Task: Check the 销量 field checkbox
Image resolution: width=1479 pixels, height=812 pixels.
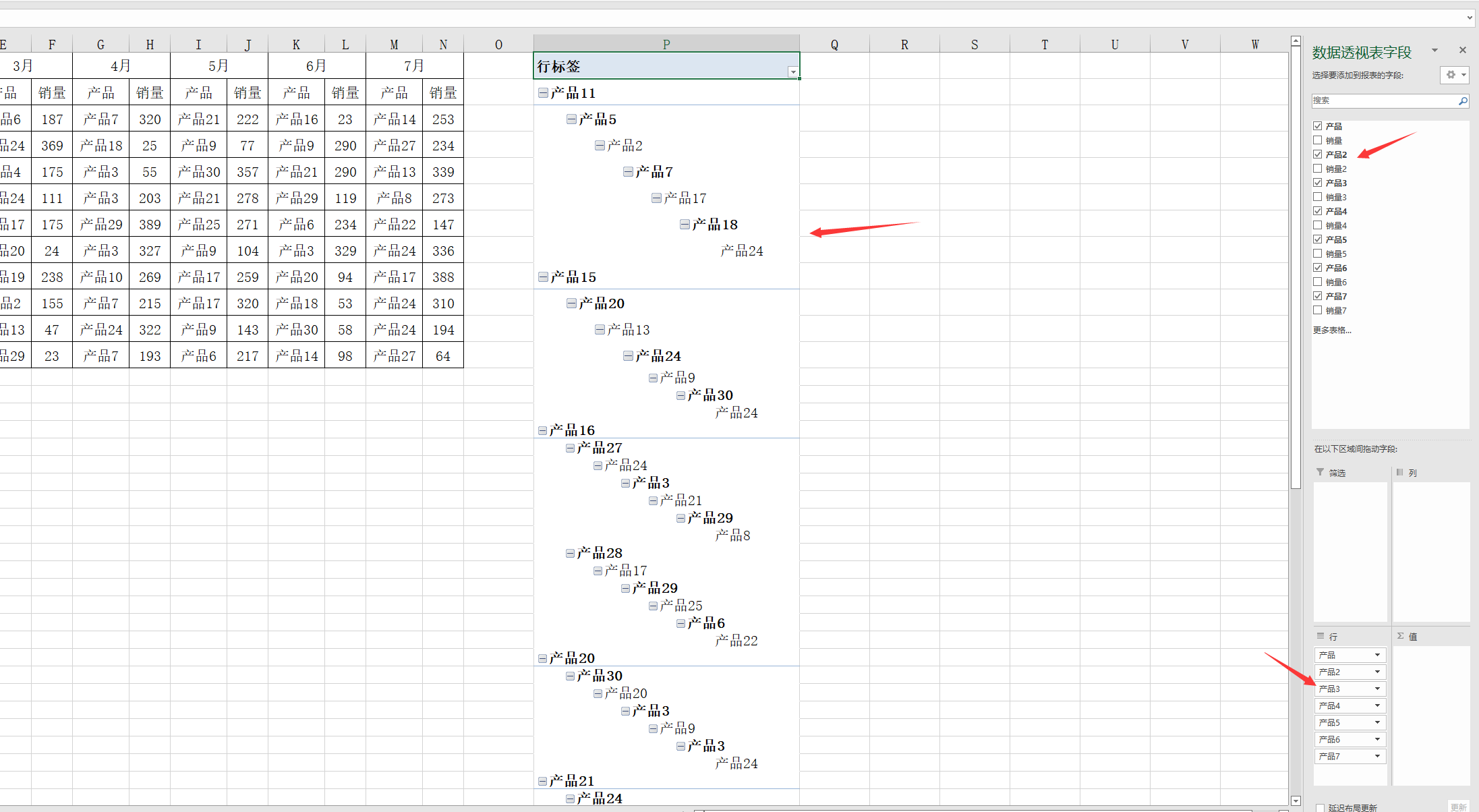Action: click(1317, 140)
